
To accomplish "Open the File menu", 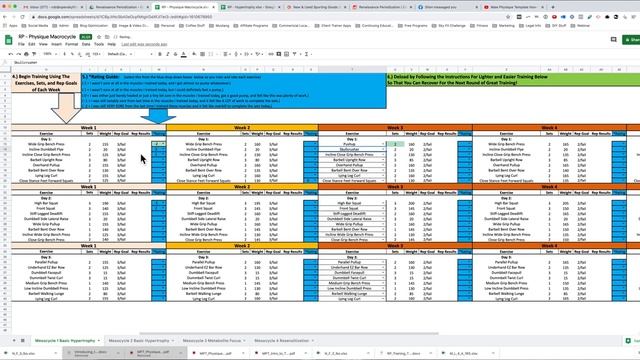I will pyautogui.click(x=21, y=44).
